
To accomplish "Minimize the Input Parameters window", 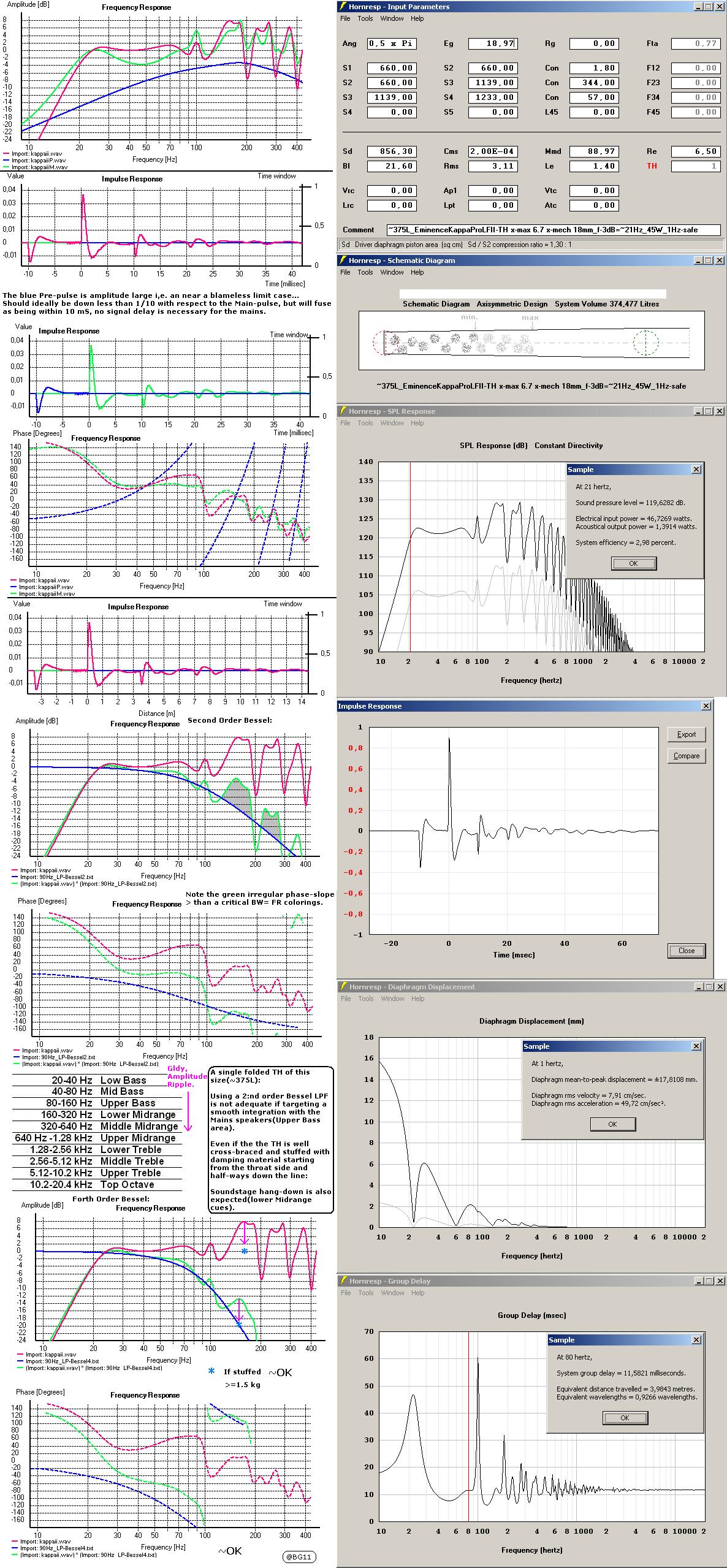I will click(x=698, y=7).
